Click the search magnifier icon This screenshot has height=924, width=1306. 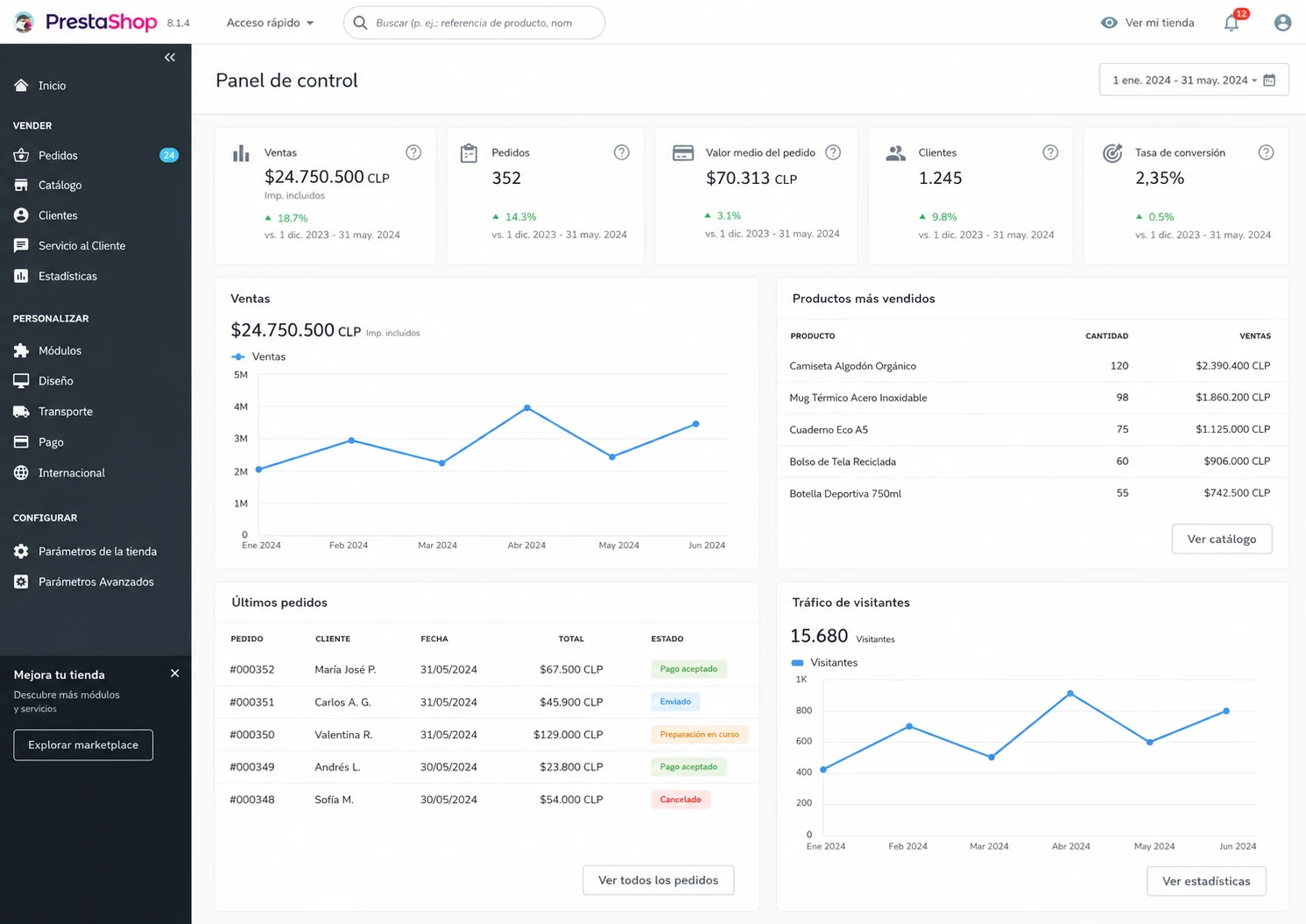coord(360,23)
